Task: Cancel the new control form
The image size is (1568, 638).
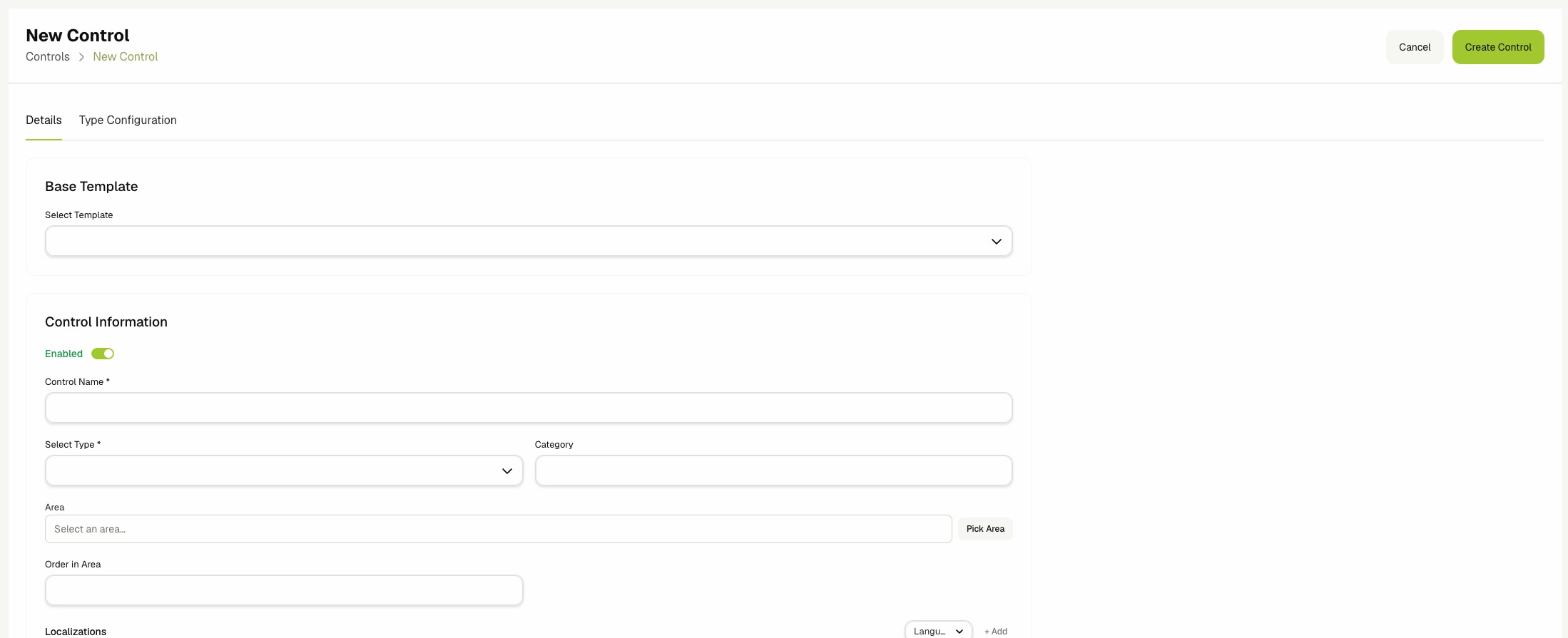Action: click(1414, 47)
